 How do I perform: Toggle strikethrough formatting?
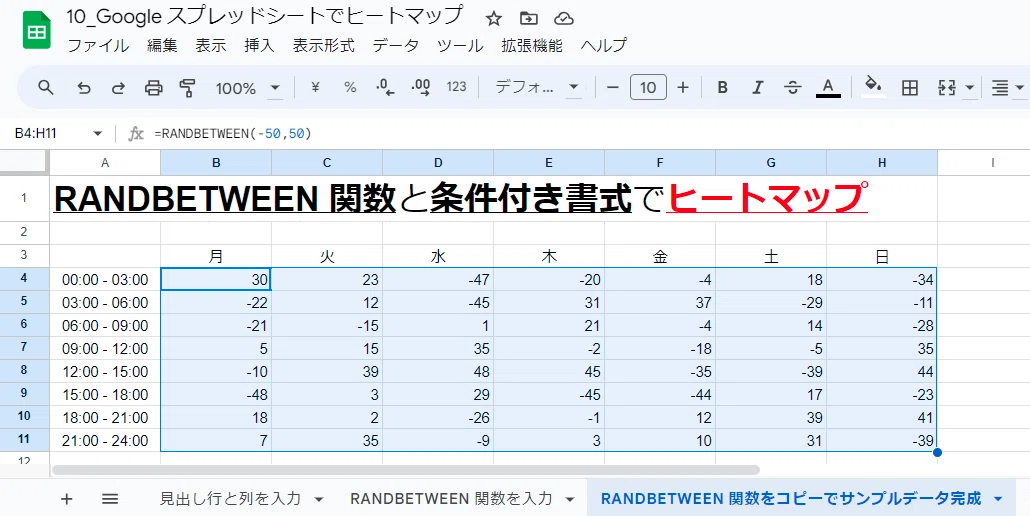coord(793,87)
